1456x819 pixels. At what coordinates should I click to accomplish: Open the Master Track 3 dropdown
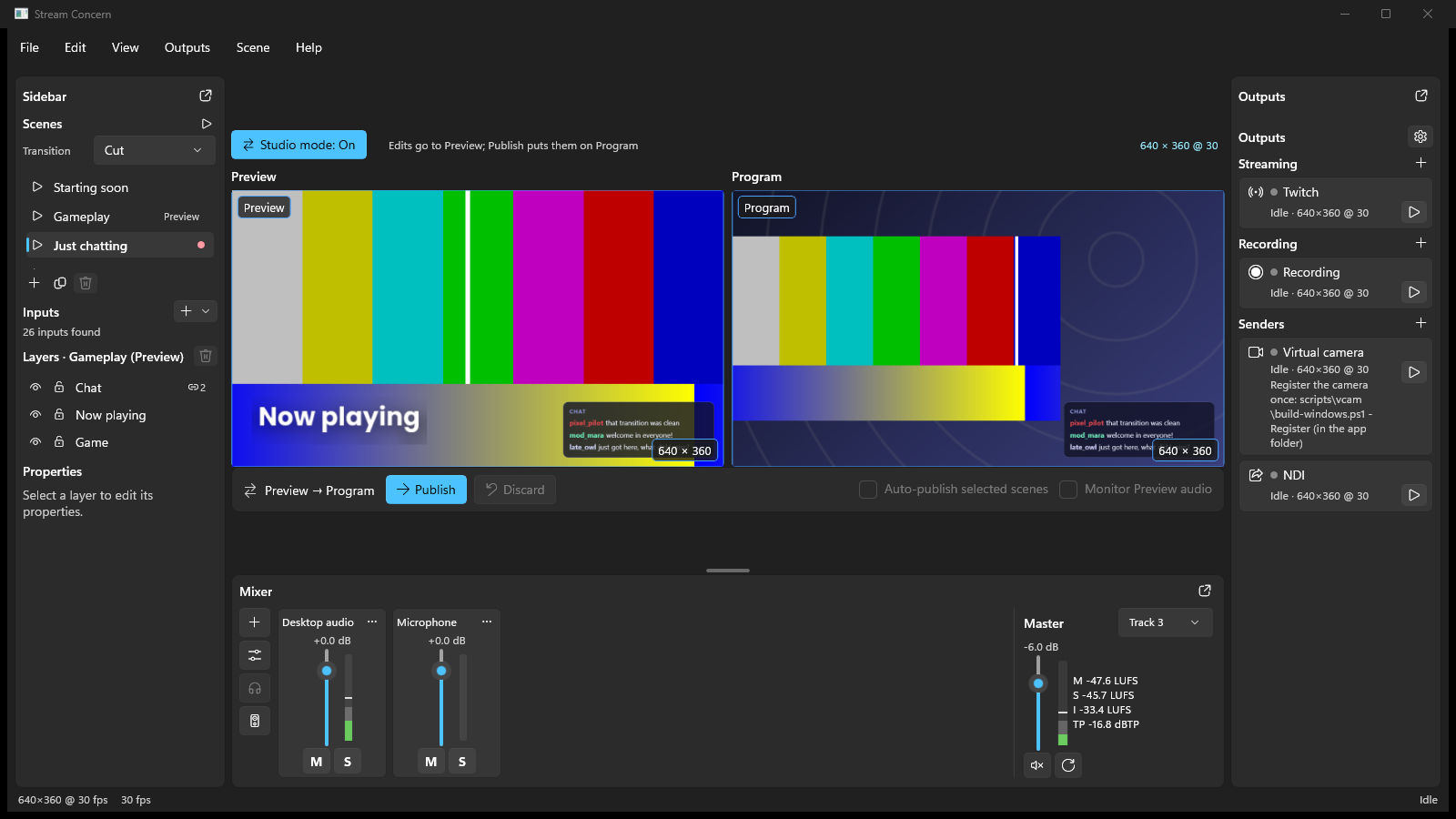[x=1165, y=622]
